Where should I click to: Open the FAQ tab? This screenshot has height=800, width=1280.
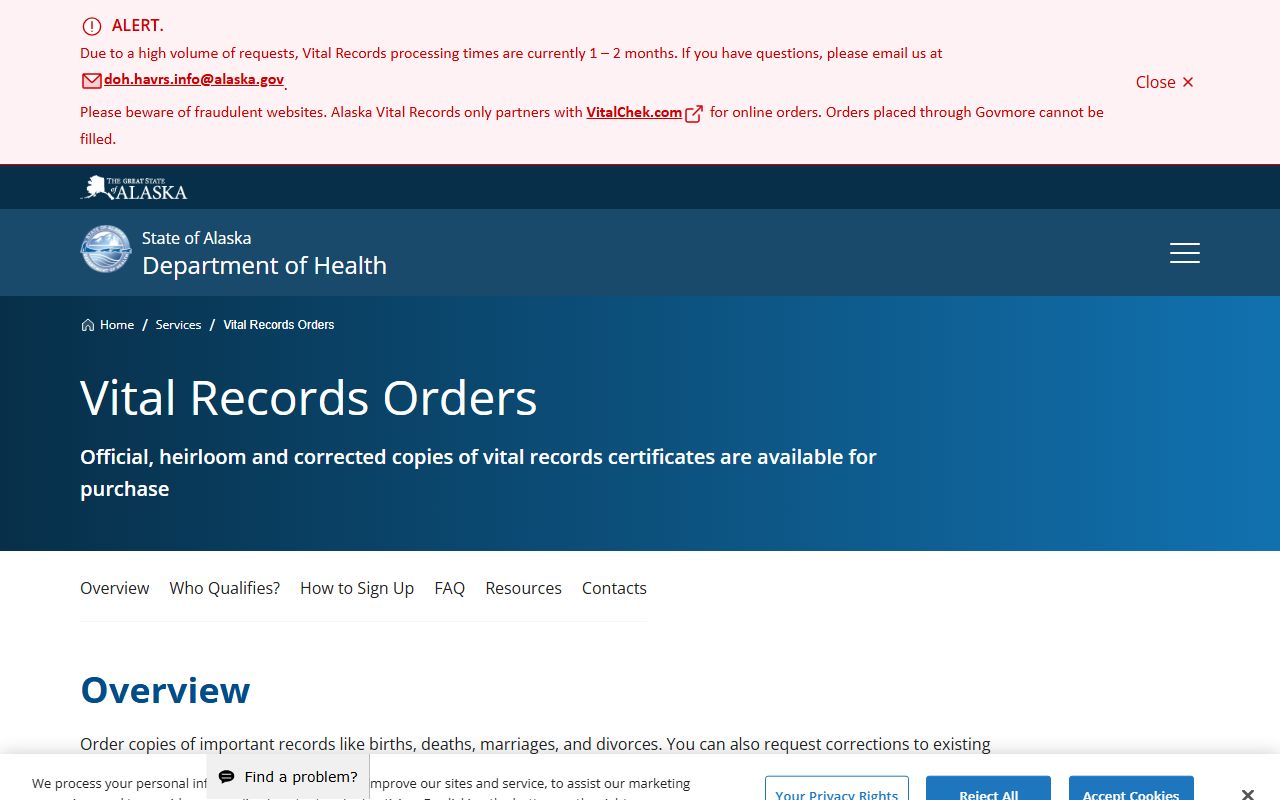[450, 588]
